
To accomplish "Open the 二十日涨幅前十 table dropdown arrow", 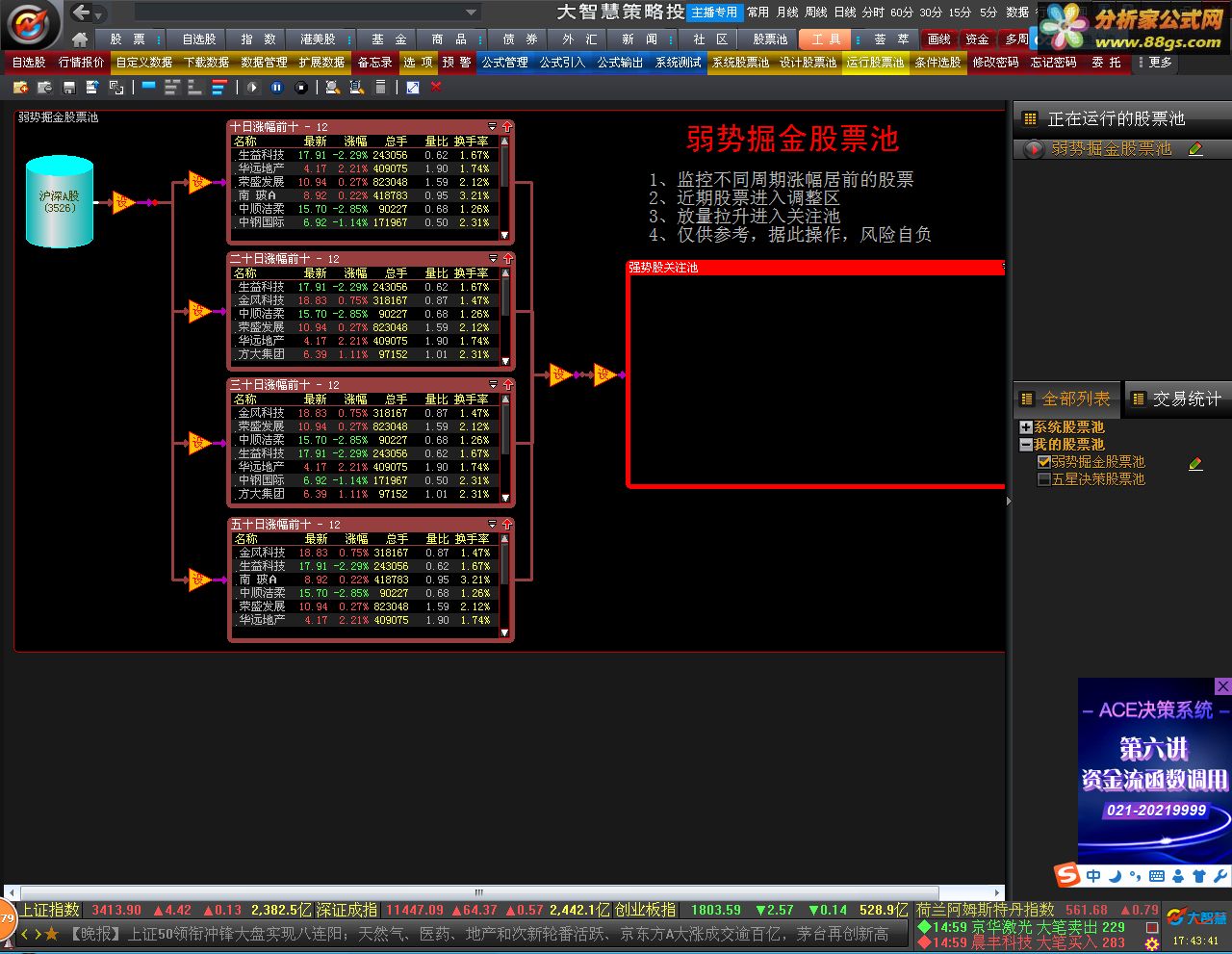I will click(493, 258).
